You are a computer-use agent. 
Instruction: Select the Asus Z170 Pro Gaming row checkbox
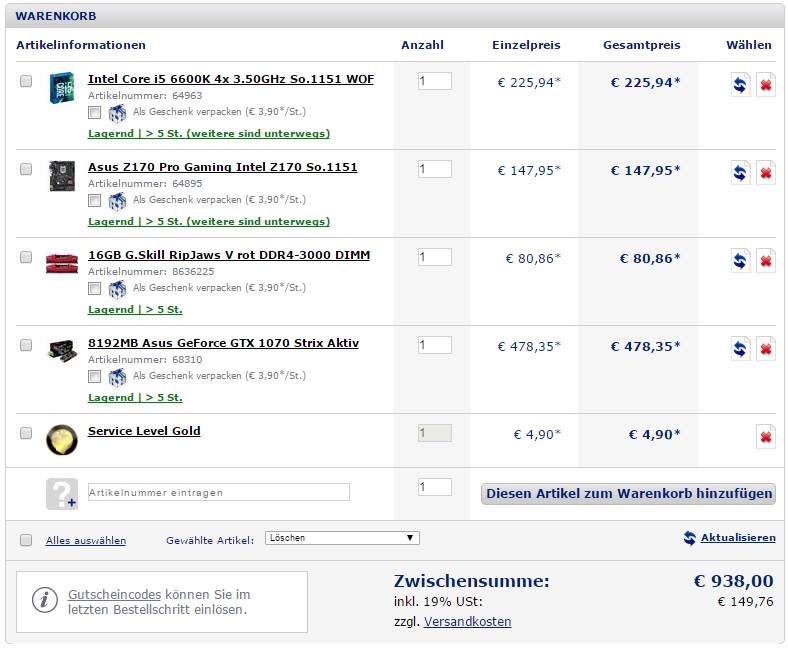(26, 169)
